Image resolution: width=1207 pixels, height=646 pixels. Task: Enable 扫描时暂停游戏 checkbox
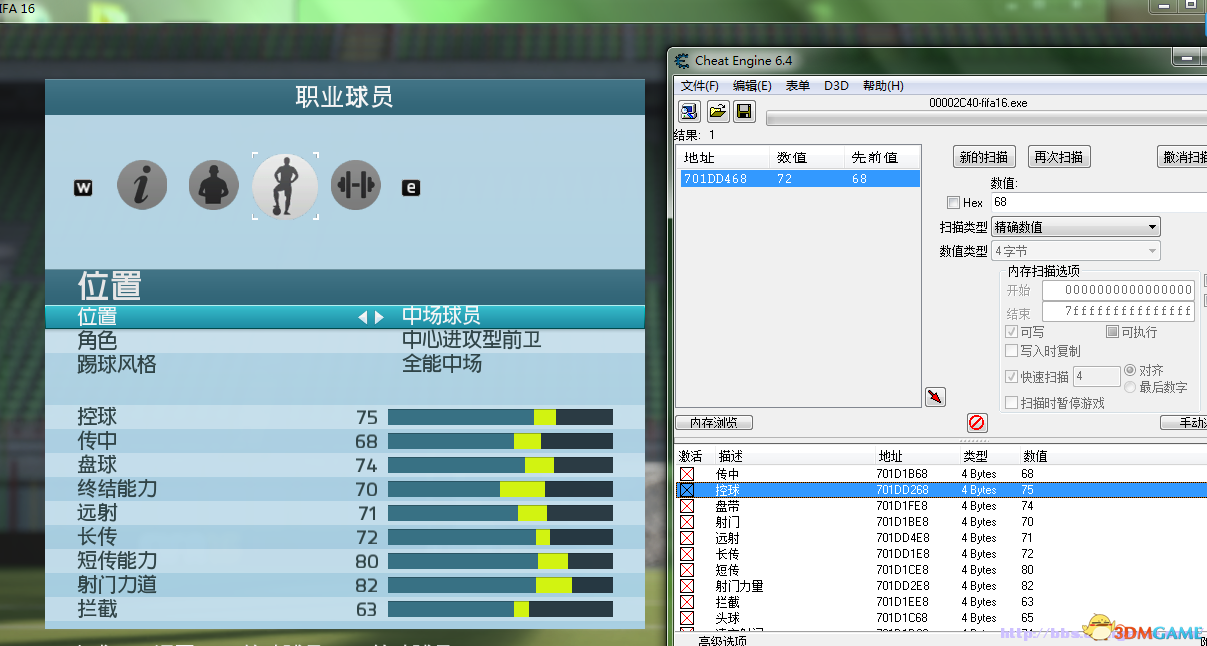point(1011,403)
